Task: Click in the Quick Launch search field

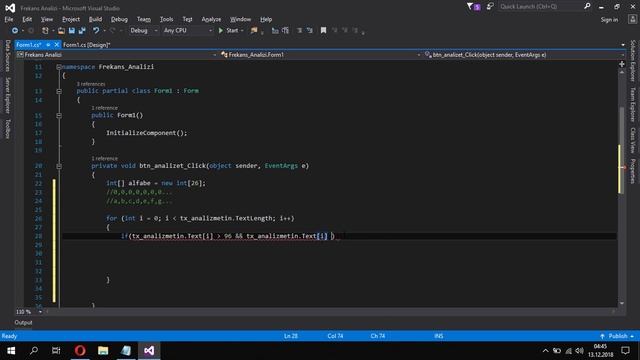Action: [540, 7]
